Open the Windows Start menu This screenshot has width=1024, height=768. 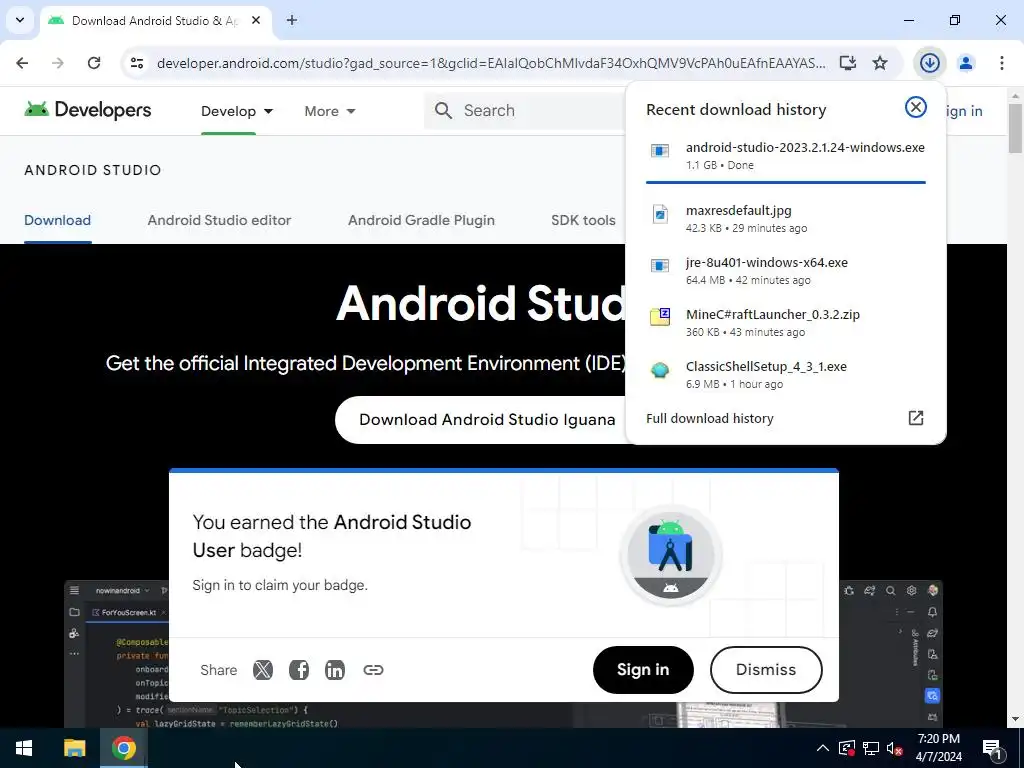click(x=24, y=748)
